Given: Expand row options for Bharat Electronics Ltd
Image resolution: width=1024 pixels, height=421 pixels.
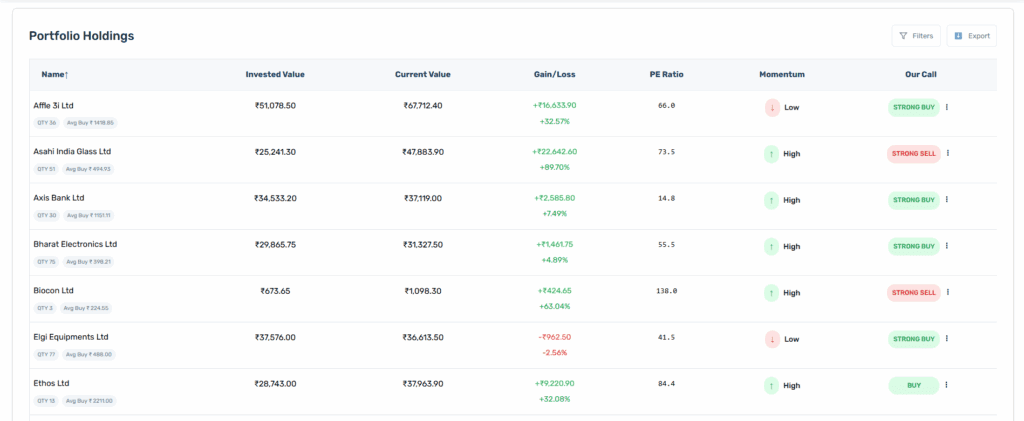Looking at the screenshot, I should [947, 246].
